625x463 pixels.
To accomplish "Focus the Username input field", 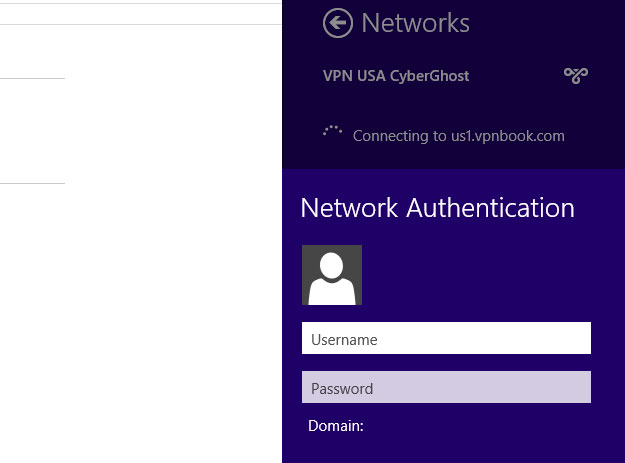I will click(446, 338).
